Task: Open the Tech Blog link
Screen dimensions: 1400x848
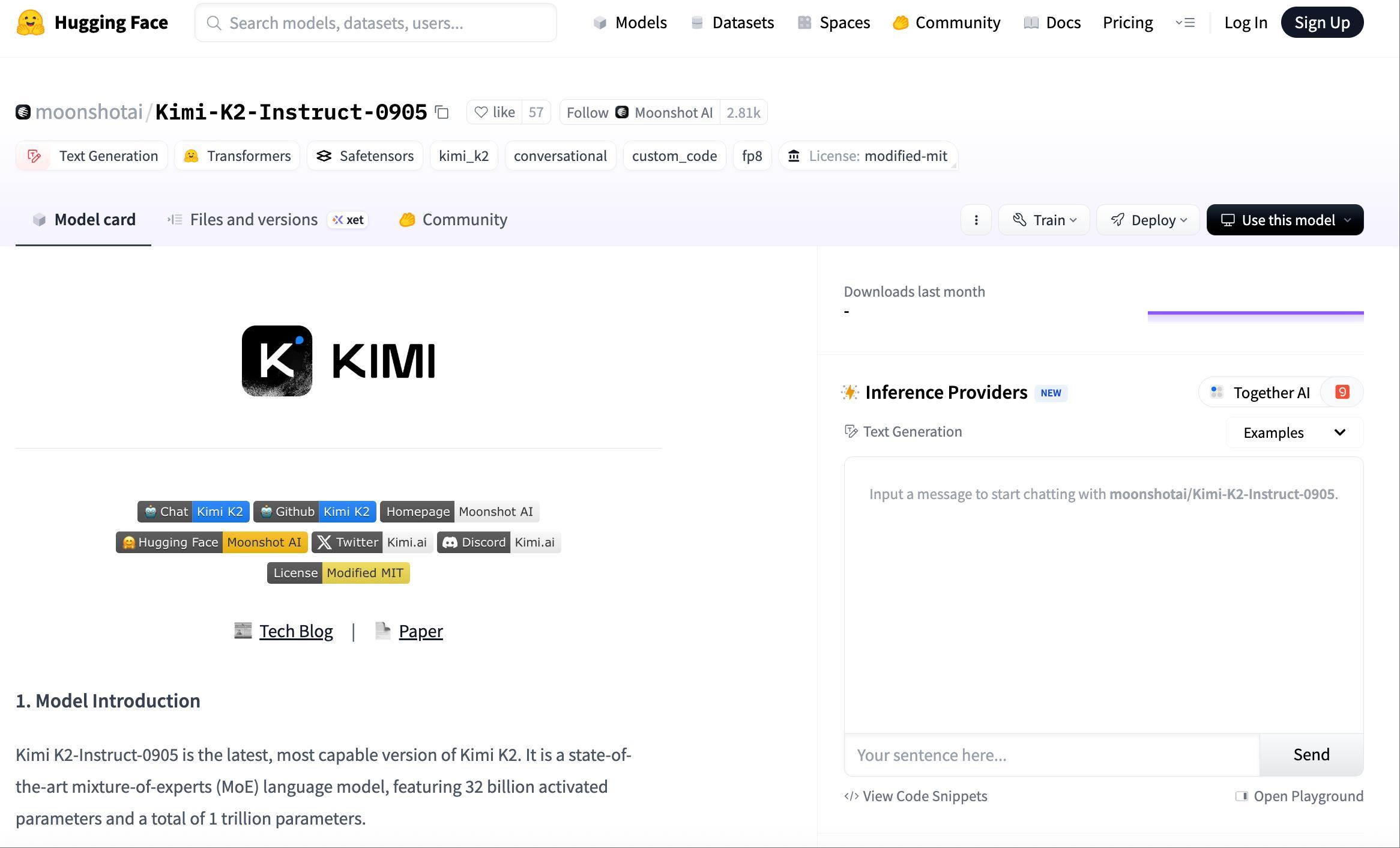Action: 295,631
